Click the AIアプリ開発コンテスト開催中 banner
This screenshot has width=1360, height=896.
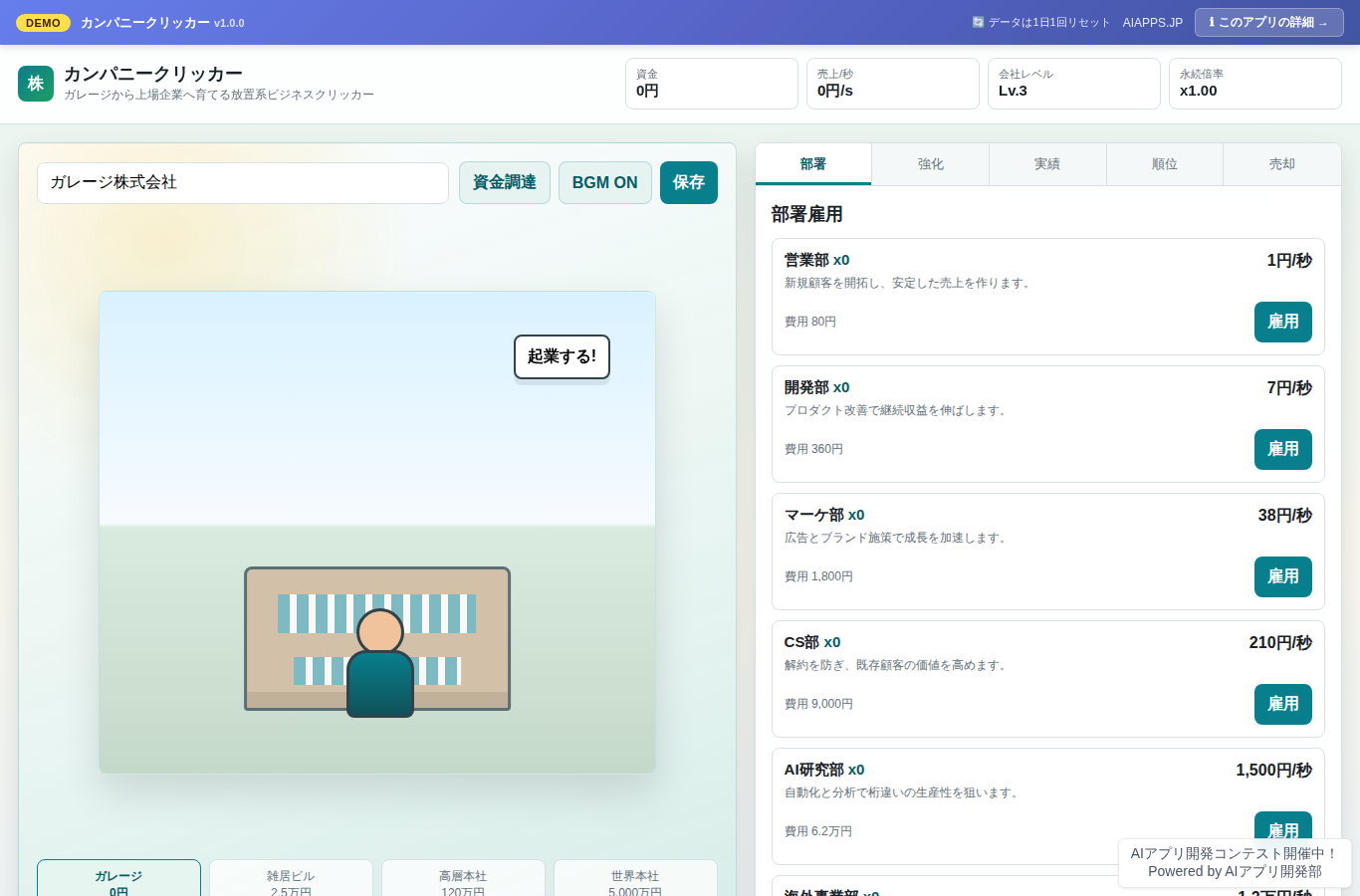click(1235, 862)
